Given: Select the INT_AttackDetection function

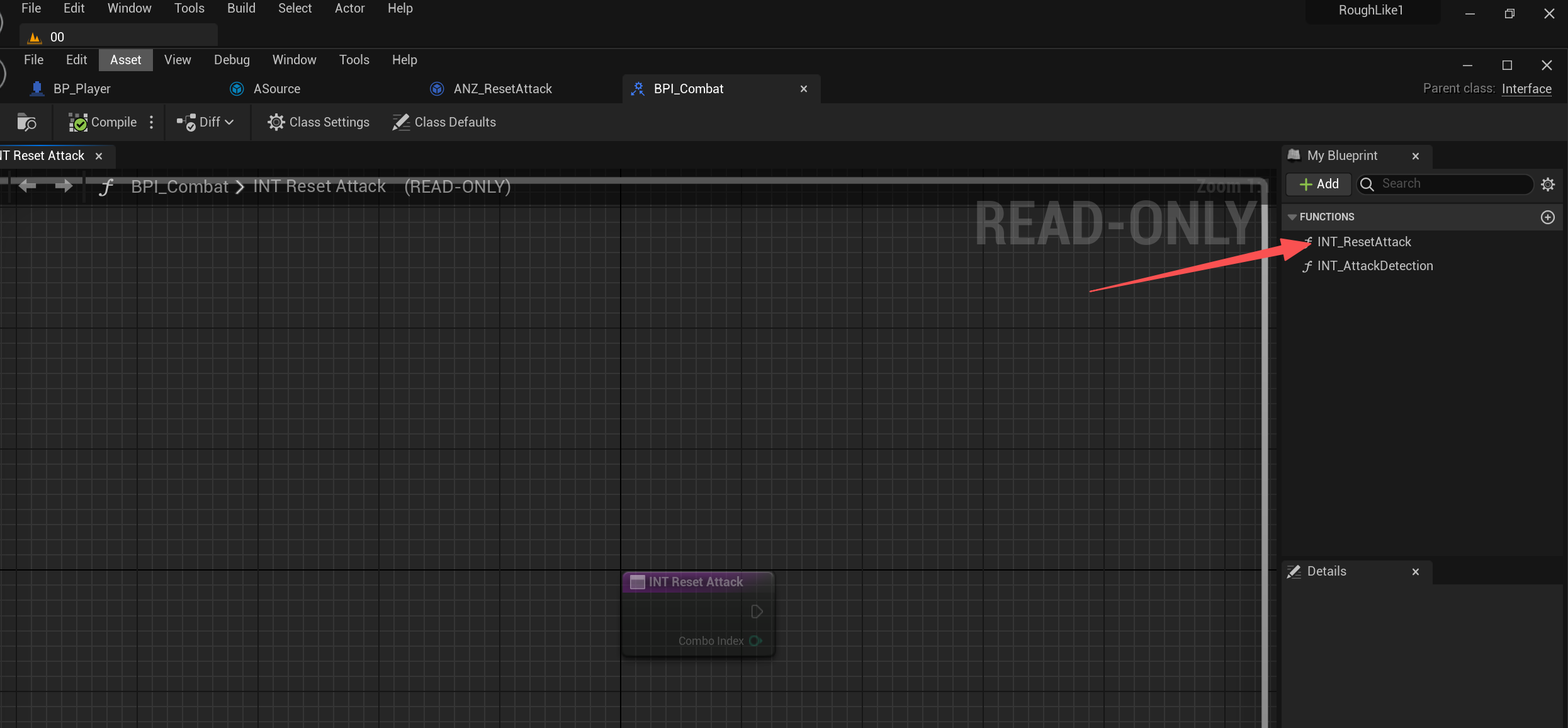Looking at the screenshot, I should point(1375,266).
